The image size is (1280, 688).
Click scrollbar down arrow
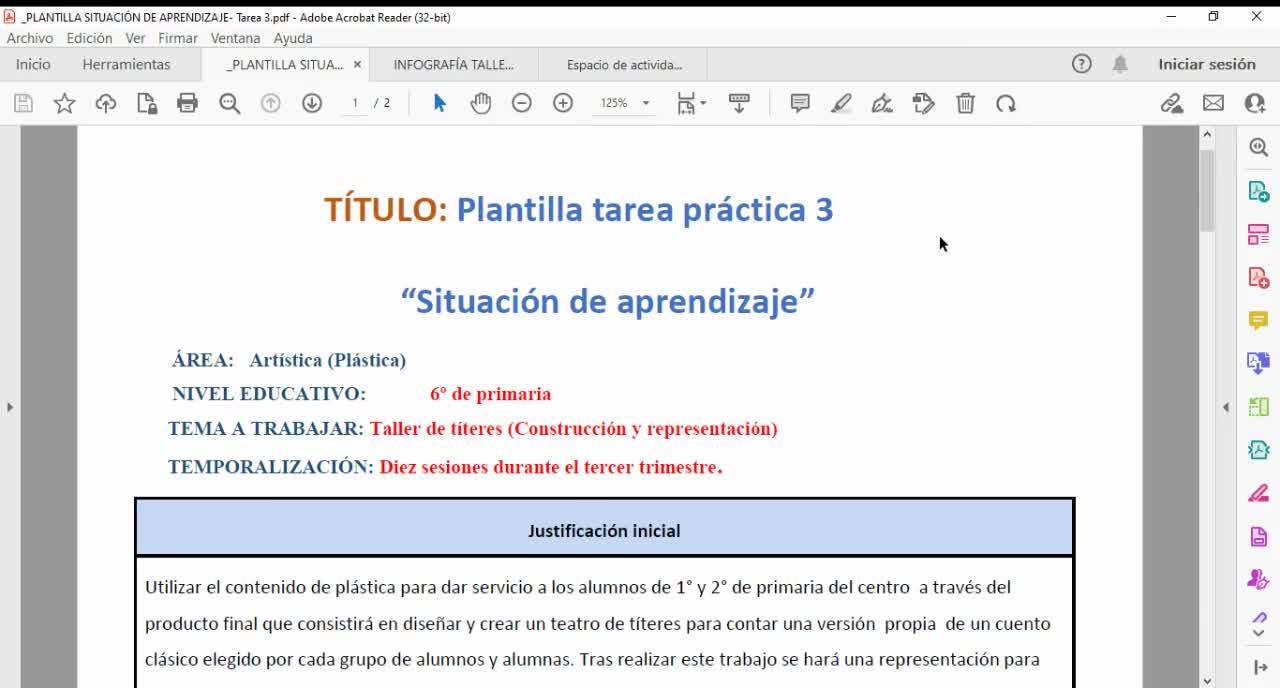coord(1207,681)
